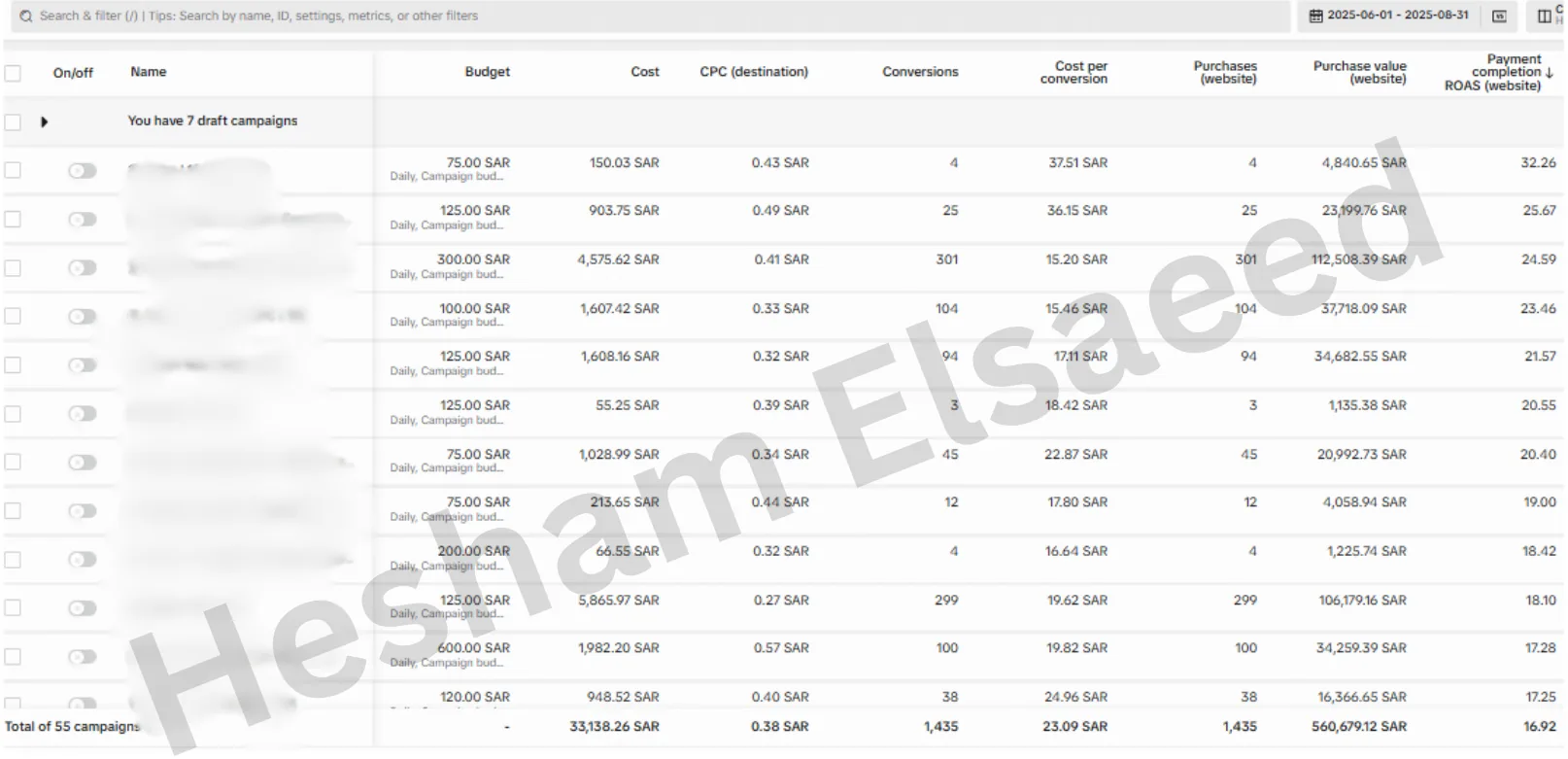Screen dimensions: 1568x759
Task: Click the Cost column header
Action: pyautogui.click(x=644, y=72)
